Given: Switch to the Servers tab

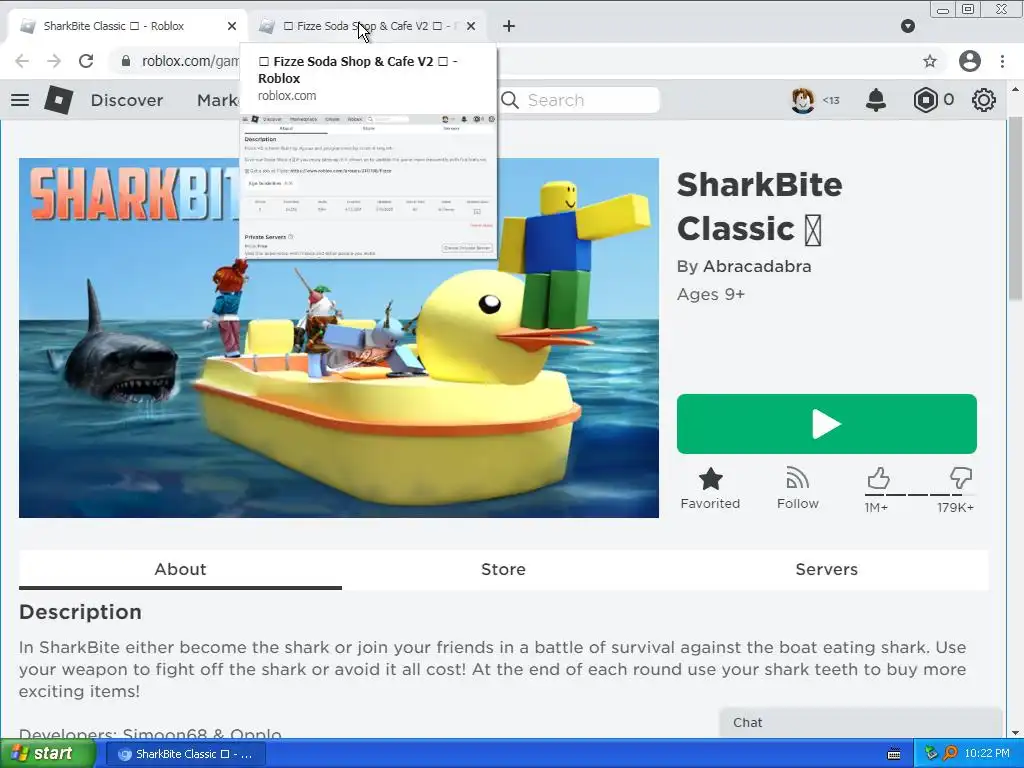Looking at the screenshot, I should point(826,569).
